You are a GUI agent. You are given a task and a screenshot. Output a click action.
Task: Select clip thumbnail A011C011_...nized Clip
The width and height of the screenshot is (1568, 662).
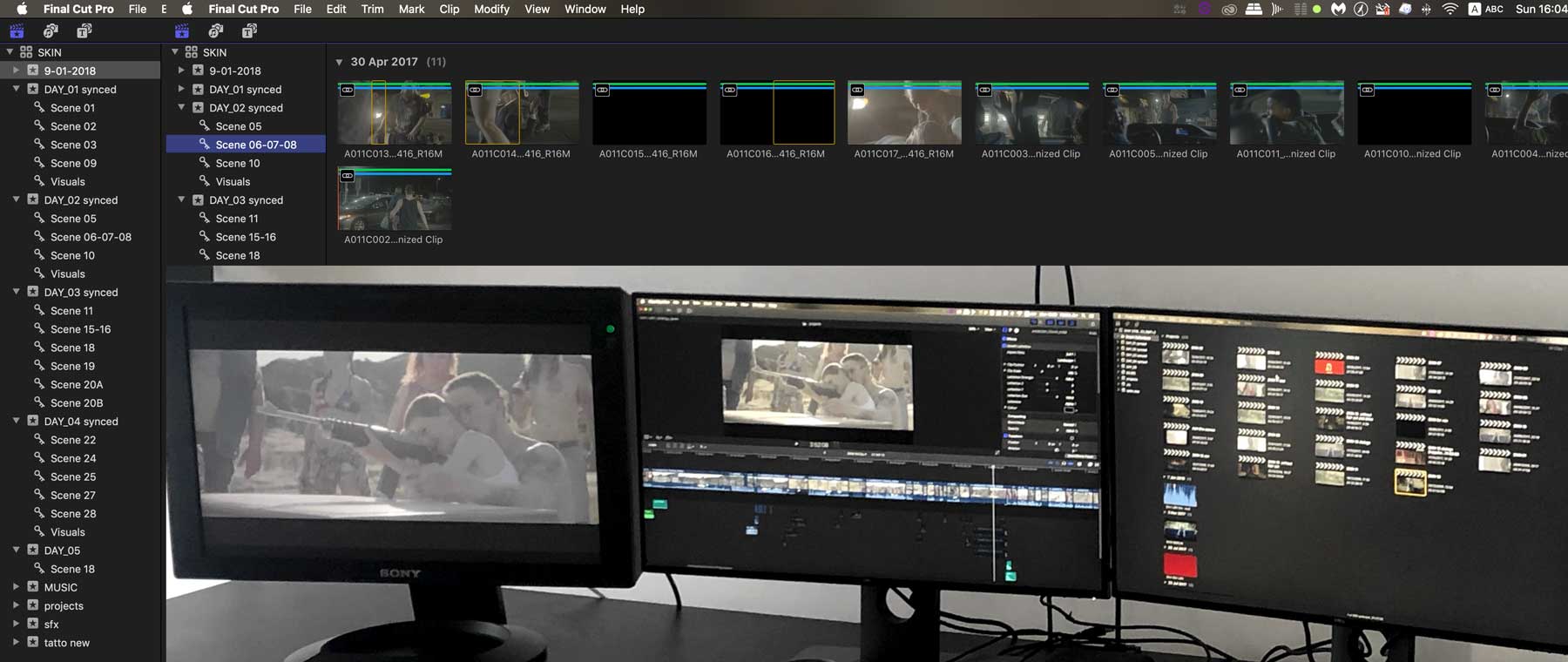(1287, 113)
